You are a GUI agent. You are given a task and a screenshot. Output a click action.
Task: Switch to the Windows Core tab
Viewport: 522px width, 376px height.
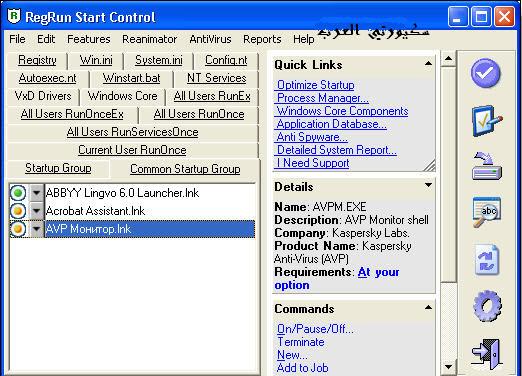click(122, 96)
